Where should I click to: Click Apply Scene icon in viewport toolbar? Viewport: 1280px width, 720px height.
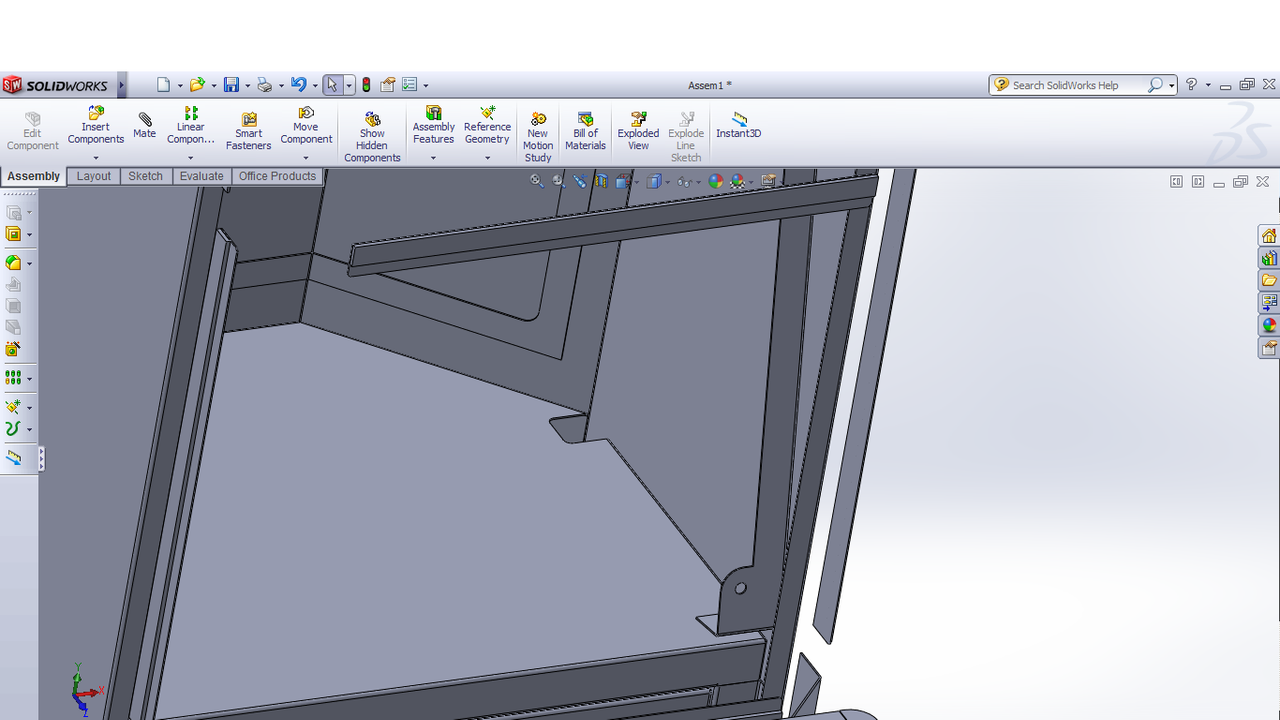pos(737,181)
